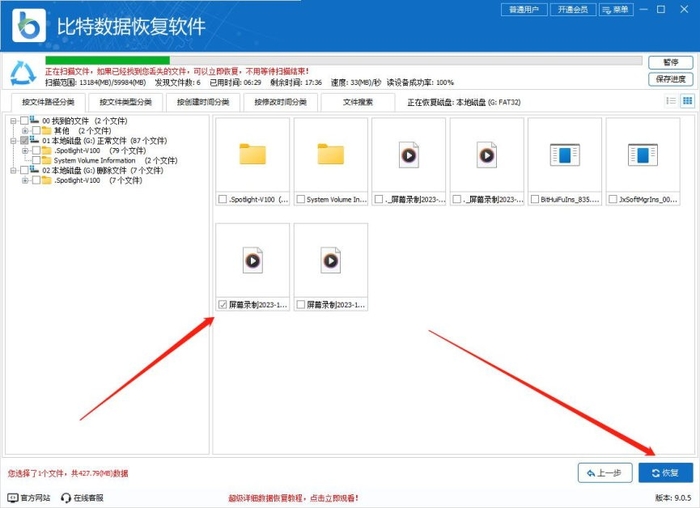Image resolution: width=700 pixels, height=508 pixels.
Task: Check the .Spotlight-V100 folder thumbnail checkbox
Action: (x=222, y=200)
